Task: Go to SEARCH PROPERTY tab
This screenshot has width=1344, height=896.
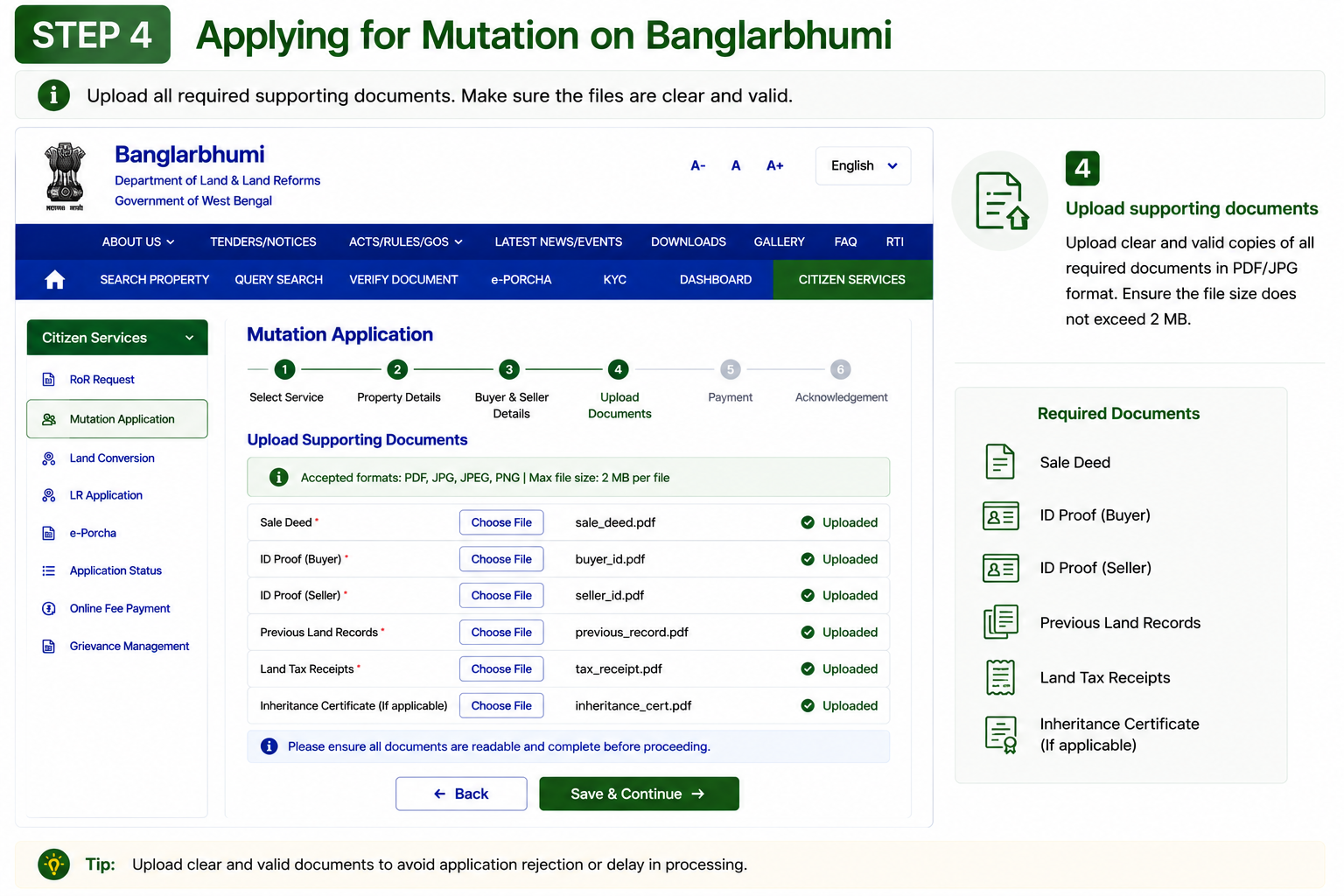Action: pos(155,279)
